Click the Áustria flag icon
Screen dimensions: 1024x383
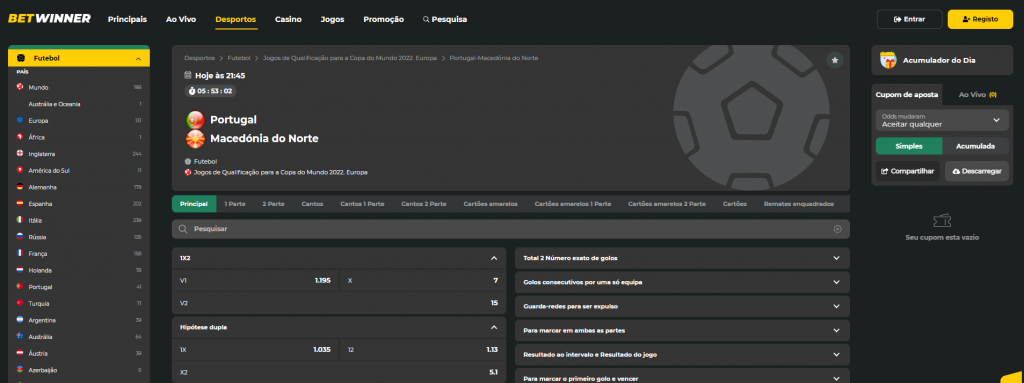(x=20, y=353)
